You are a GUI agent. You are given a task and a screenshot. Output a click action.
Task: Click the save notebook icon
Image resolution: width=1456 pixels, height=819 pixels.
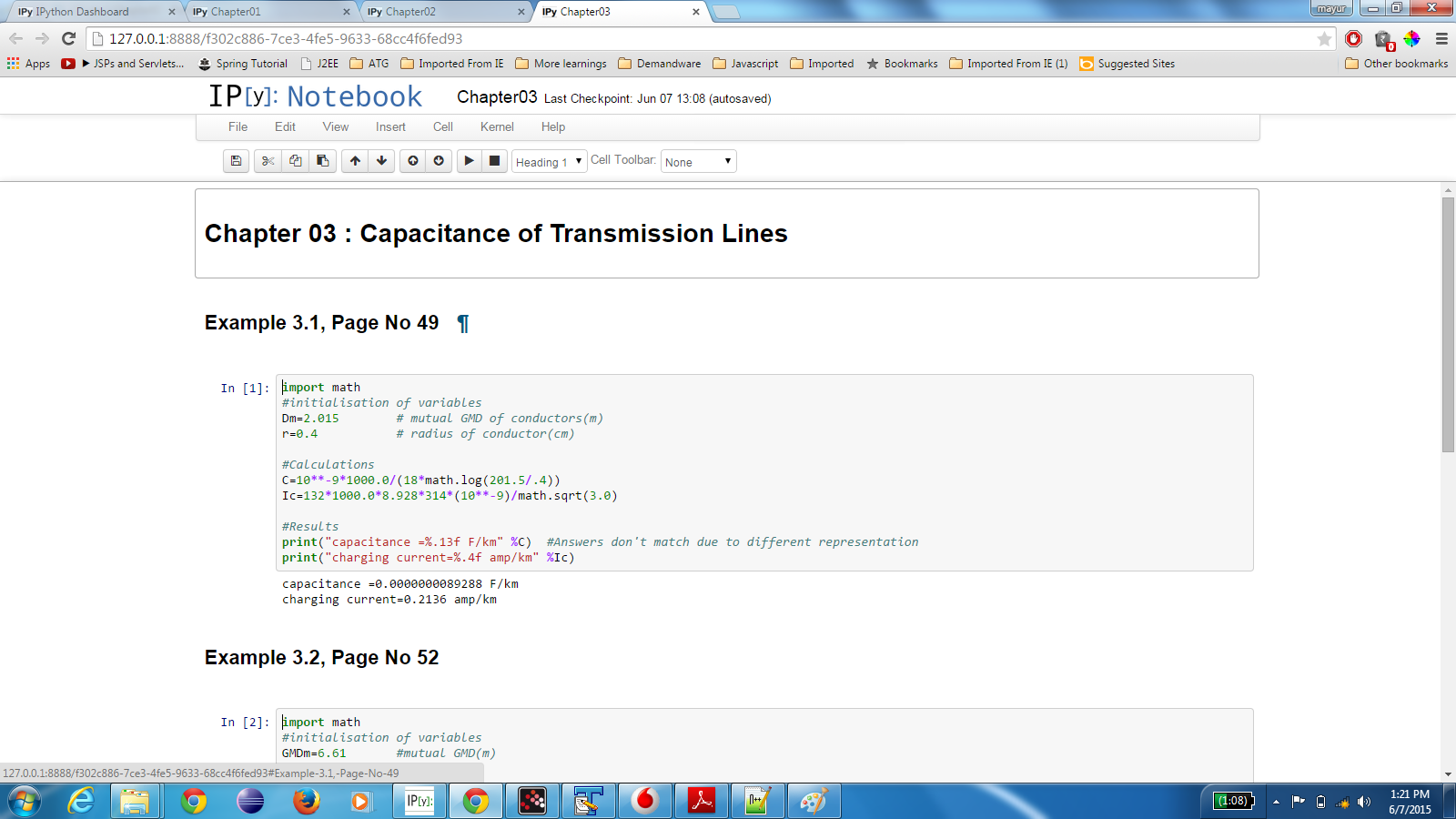[x=236, y=161]
